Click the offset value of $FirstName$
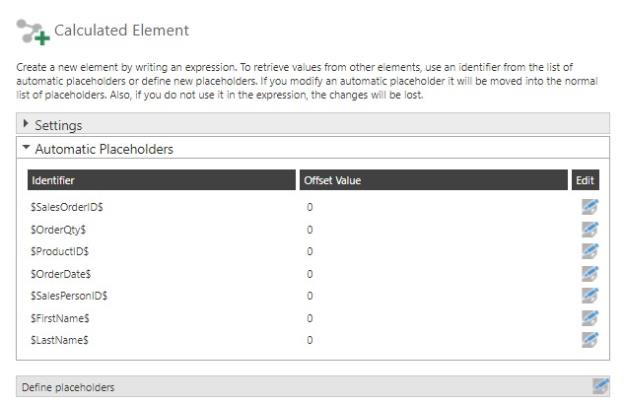The height and width of the screenshot is (403, 624). [x=310, y=318]
